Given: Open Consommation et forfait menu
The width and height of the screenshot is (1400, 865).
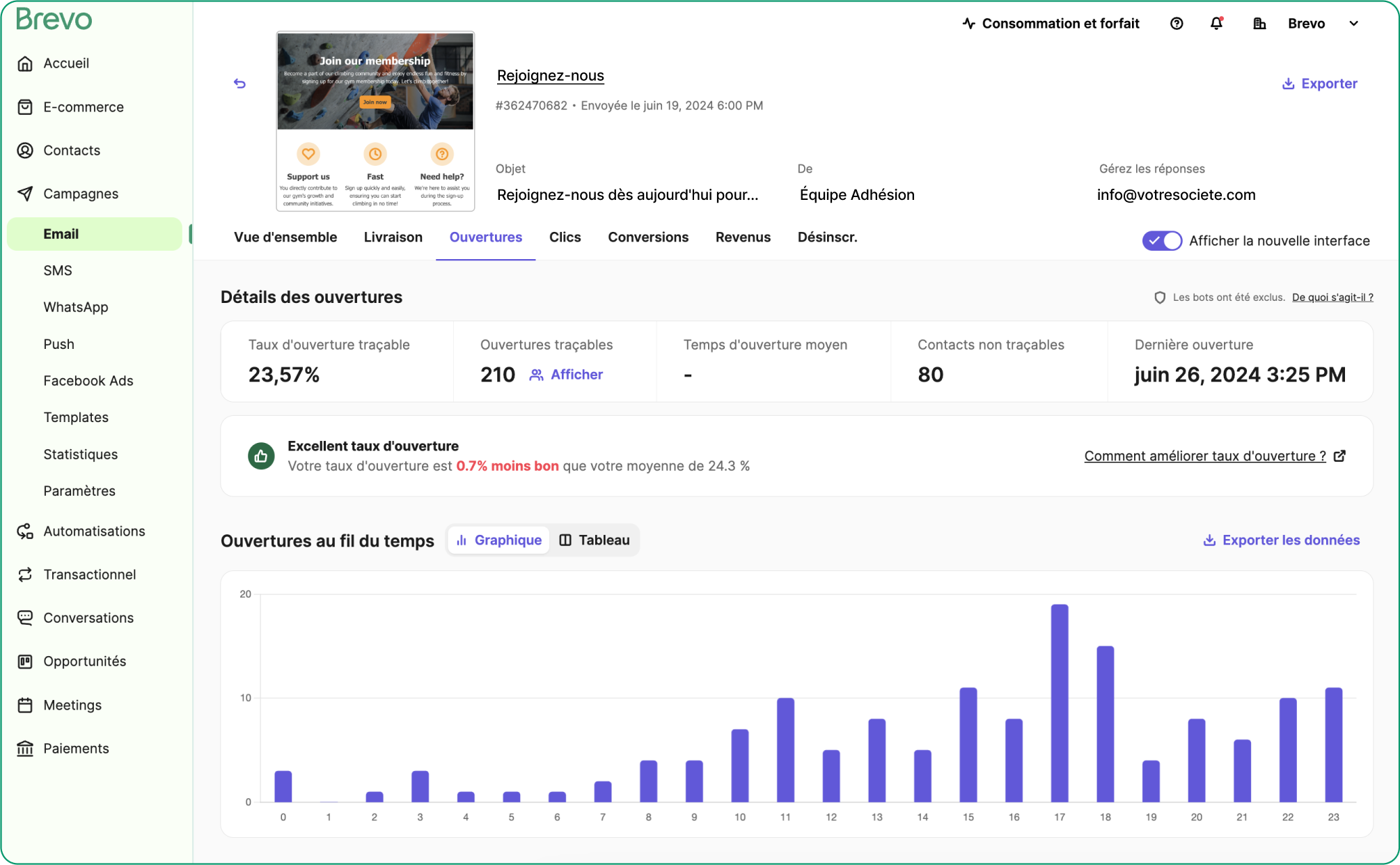Looking at the screenshot, I should click(x=1051, y=24).
